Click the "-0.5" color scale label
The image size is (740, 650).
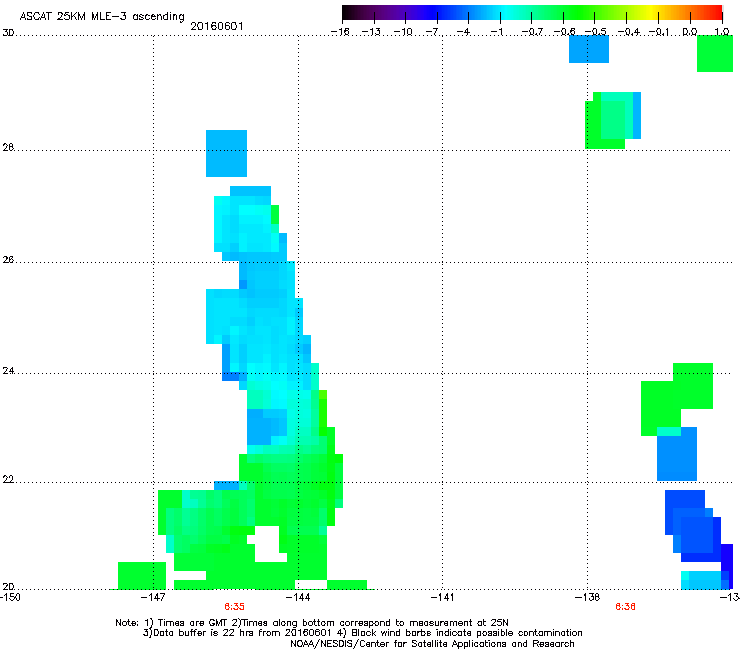596,32
